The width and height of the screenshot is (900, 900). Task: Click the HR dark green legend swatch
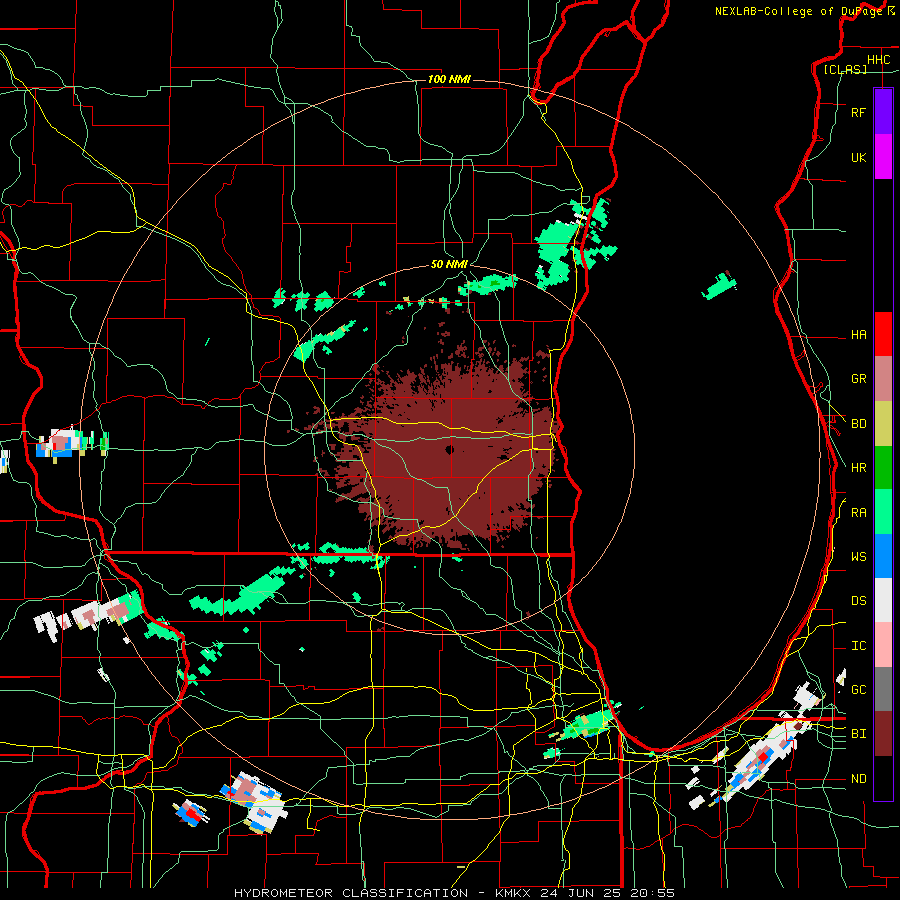tap(883, 468)
